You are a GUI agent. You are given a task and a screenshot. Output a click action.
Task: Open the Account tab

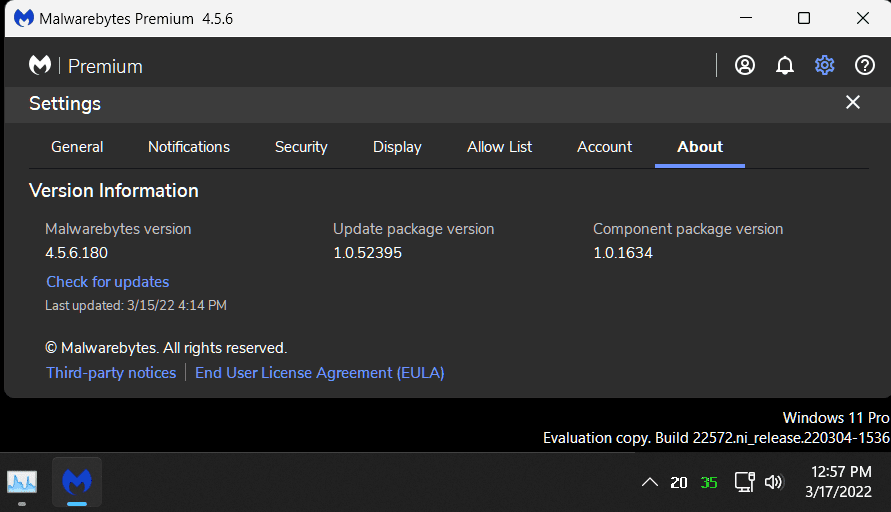(604, 147)
